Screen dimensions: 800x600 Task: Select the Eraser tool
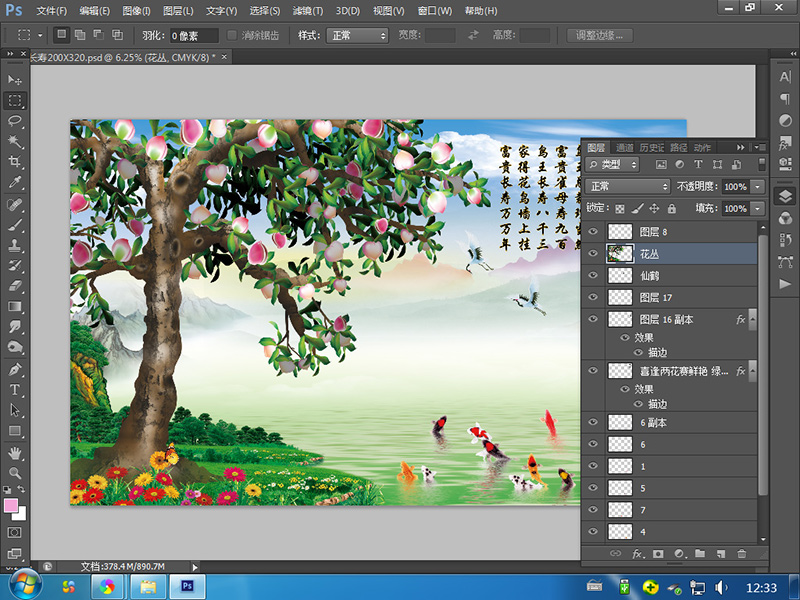14,286
